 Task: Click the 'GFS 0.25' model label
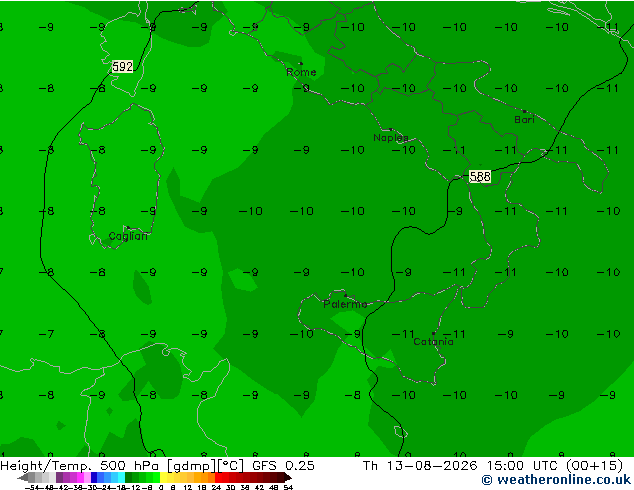(283, 465)
